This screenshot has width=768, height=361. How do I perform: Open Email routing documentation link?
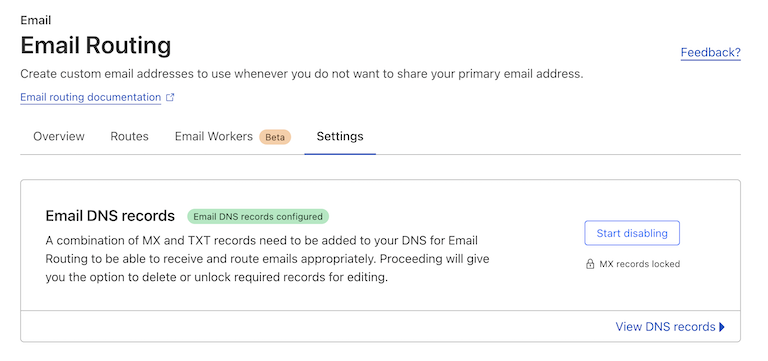(x=91, y=97)
